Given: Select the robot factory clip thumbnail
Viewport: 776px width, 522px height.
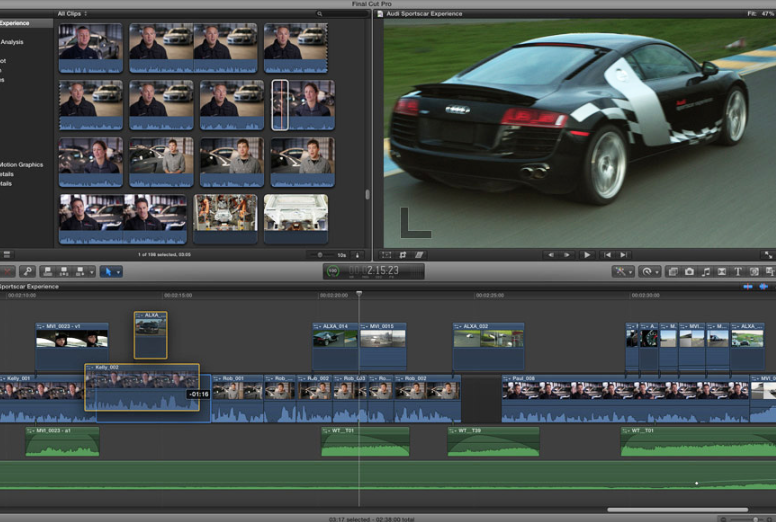Looking at the screenshot, I should [x=225, y=219].
